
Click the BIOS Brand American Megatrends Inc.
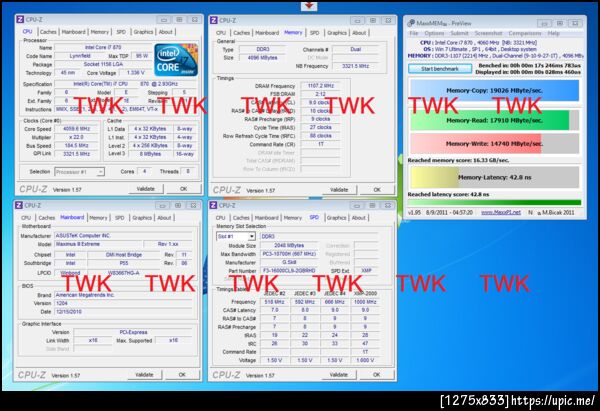(x=123, y=295)
